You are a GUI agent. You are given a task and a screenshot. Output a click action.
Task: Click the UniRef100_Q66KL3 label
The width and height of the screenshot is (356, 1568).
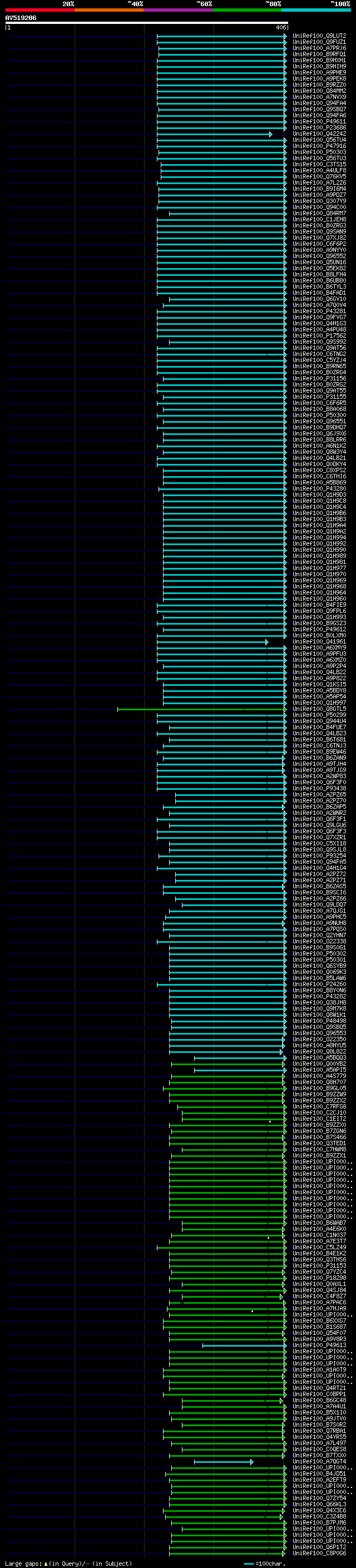point(319,1504)
